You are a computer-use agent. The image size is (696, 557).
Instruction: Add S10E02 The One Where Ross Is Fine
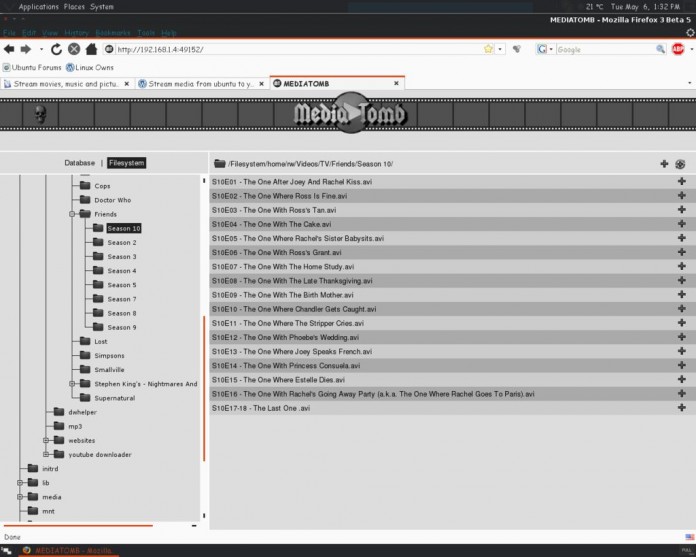[682, 195]
